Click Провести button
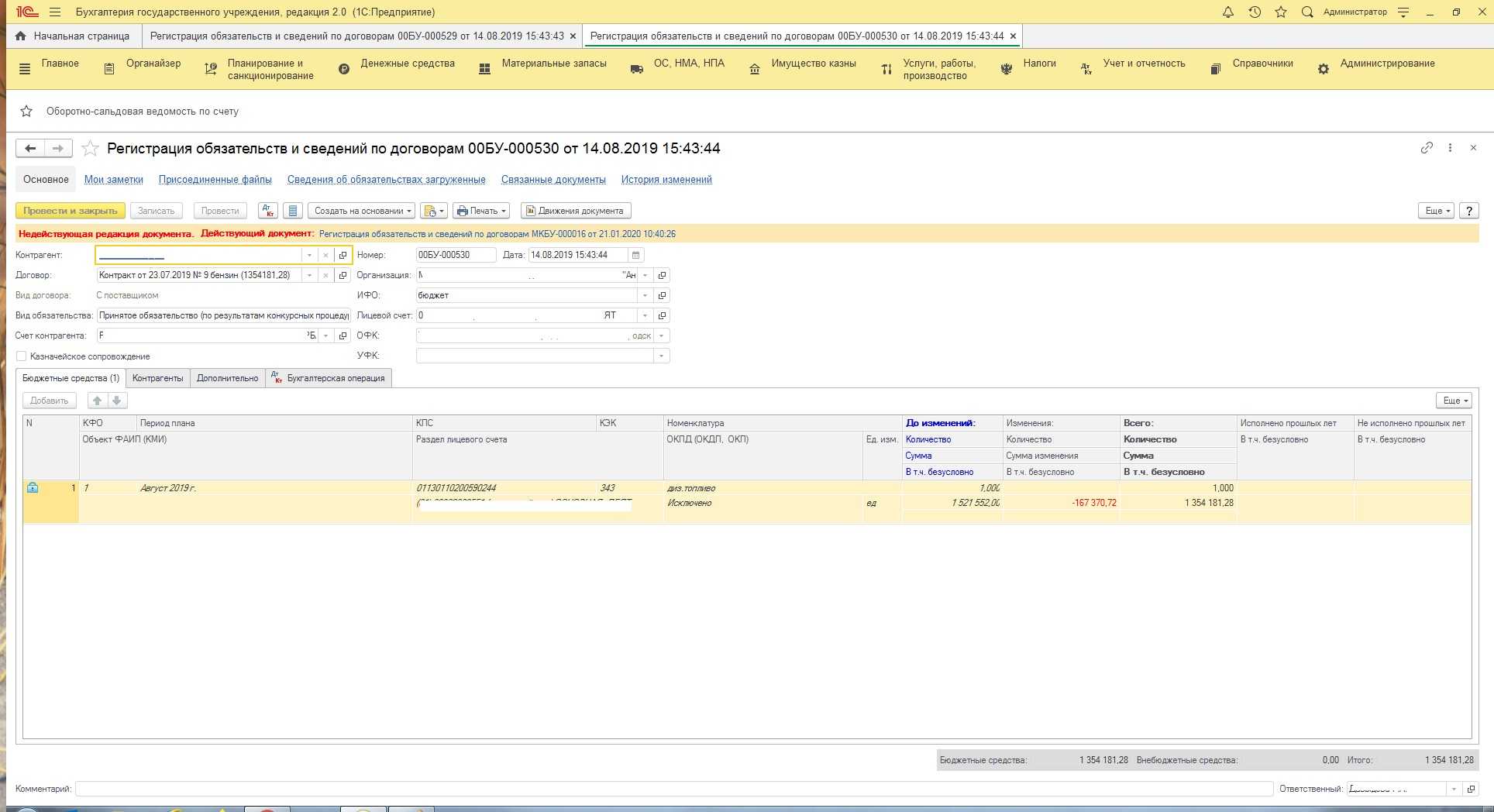 click(x=220, y=211)
